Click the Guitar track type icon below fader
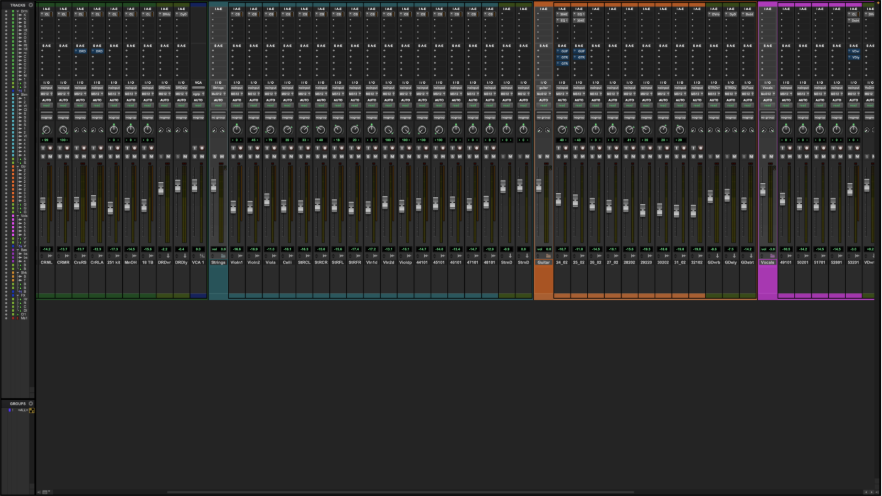Image resolution: width=882 pixels, height=496 pixels. [548, 256]
